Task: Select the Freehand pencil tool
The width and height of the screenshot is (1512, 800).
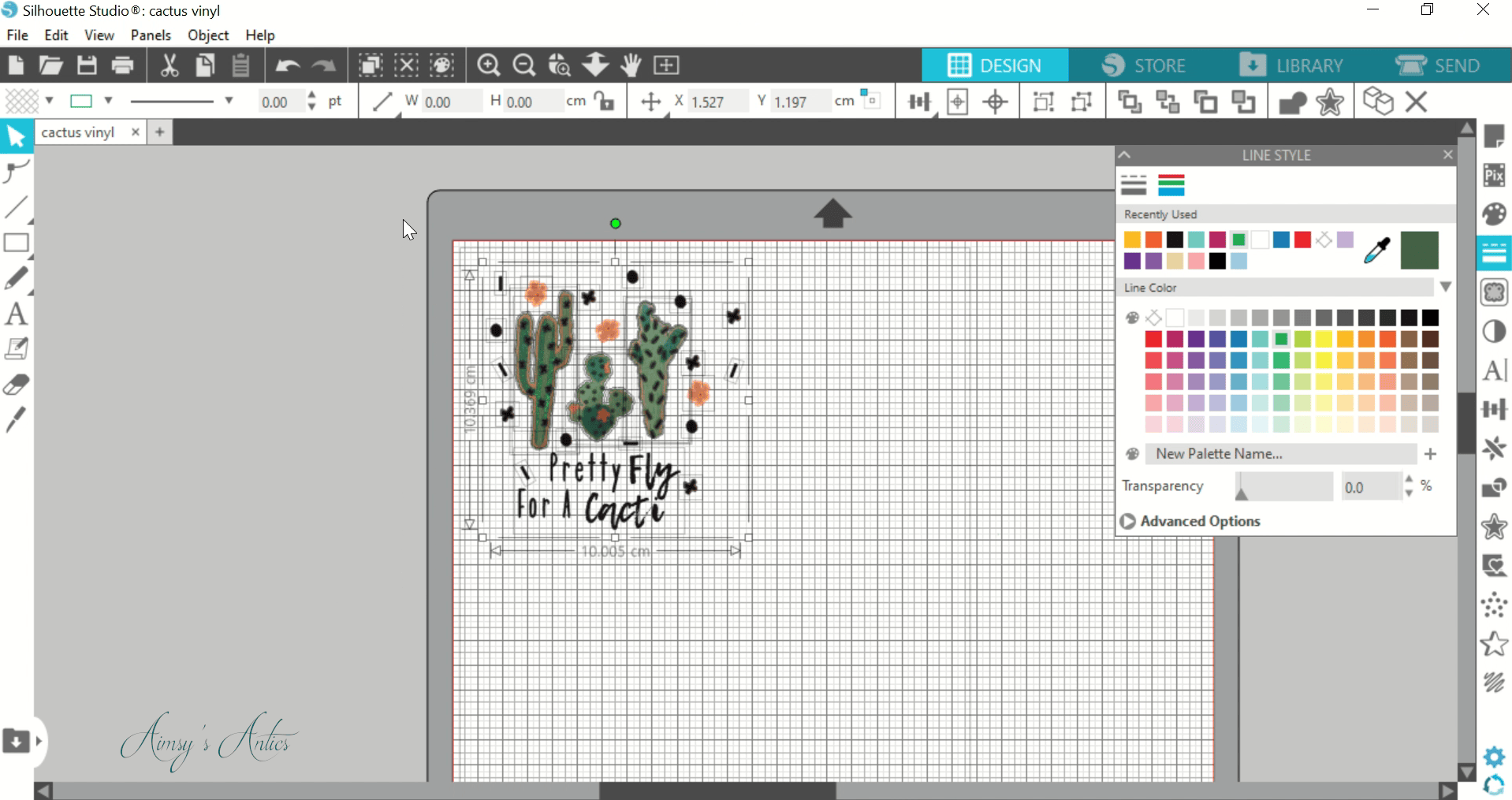Action: [16, 278]
